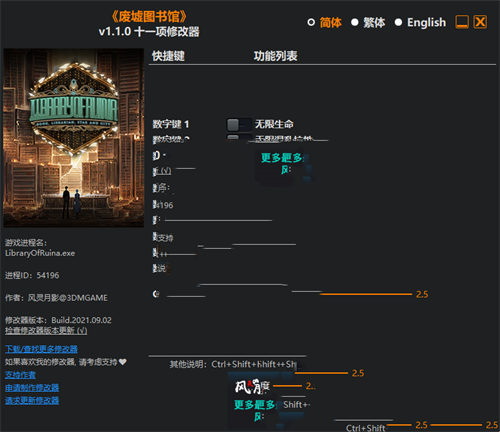Minimize the trainer window

tap(462, 22)
